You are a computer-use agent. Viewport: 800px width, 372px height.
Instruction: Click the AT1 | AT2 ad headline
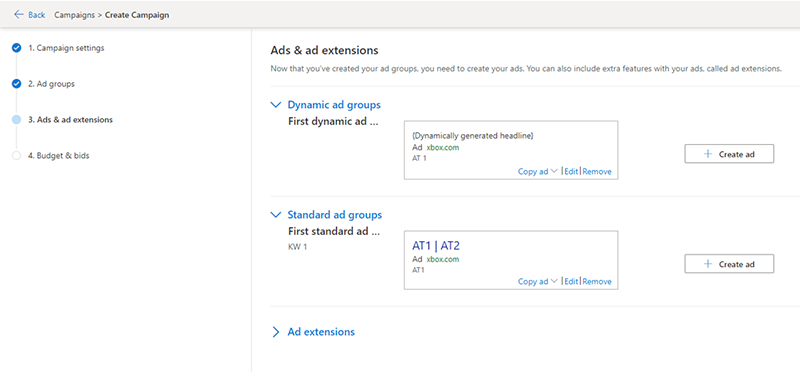[436, 246]
